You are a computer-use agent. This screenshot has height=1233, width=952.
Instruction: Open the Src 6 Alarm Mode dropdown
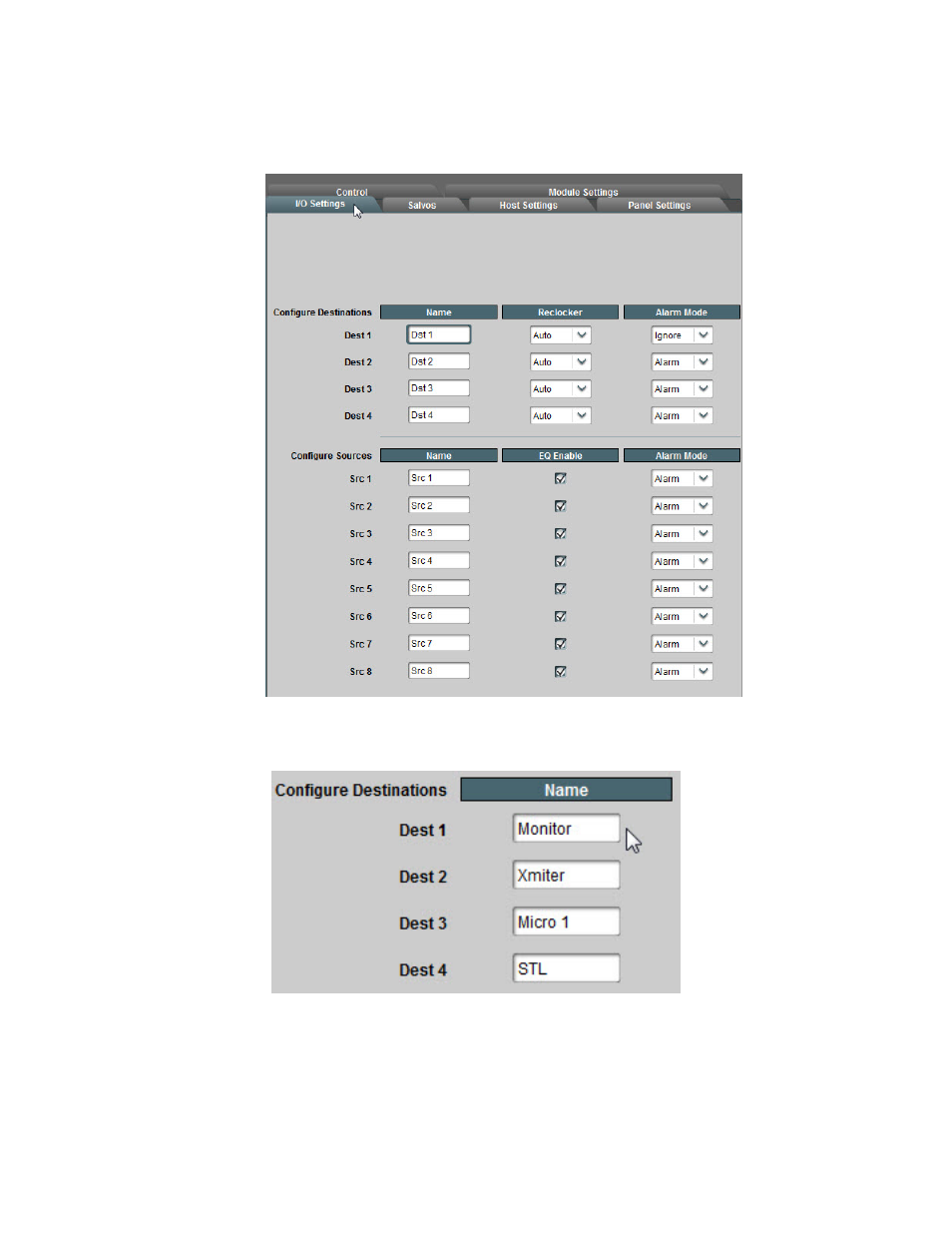[683, 617]
